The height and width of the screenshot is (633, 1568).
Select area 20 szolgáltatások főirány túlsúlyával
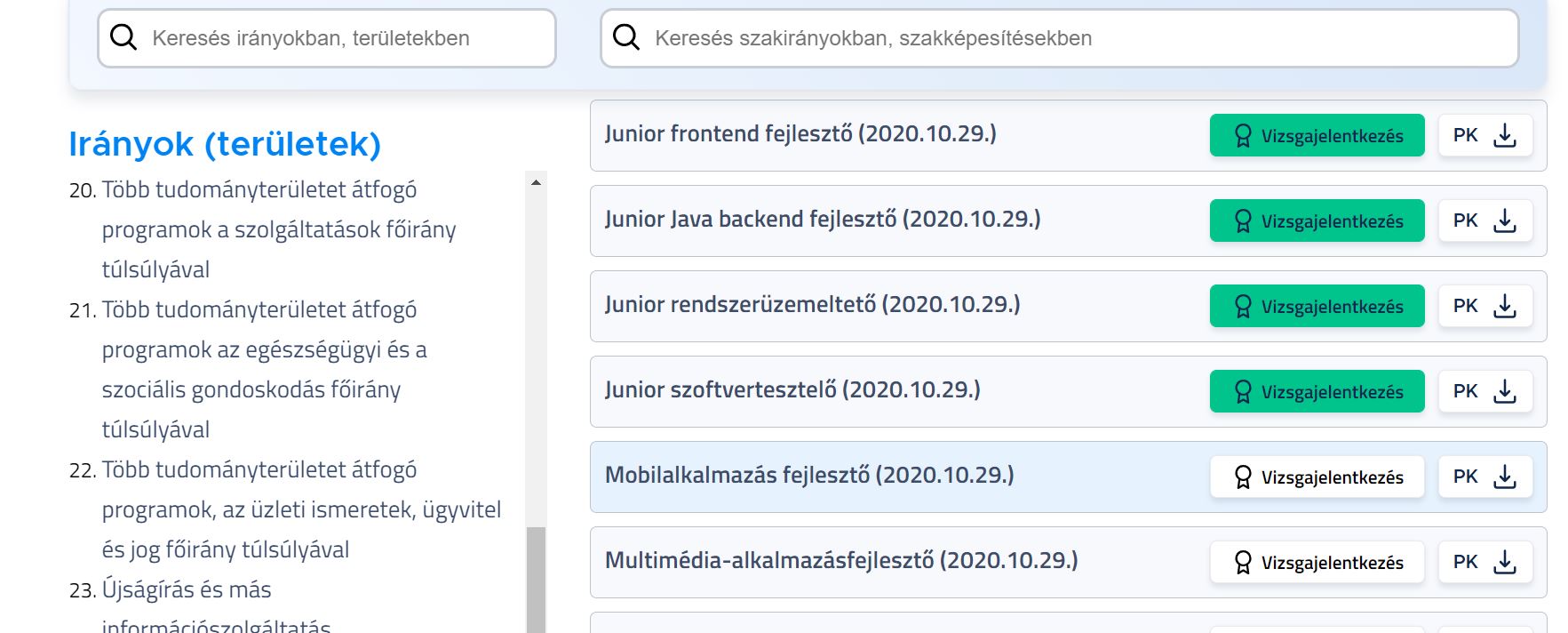click(278, 229)
